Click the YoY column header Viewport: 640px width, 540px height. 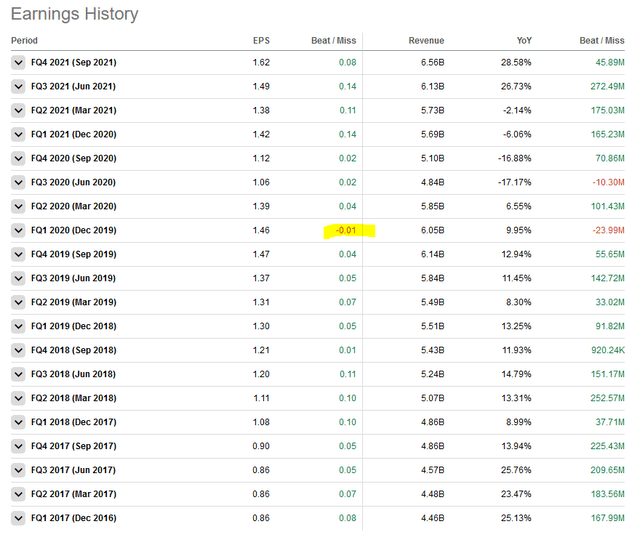click(524, 41)
